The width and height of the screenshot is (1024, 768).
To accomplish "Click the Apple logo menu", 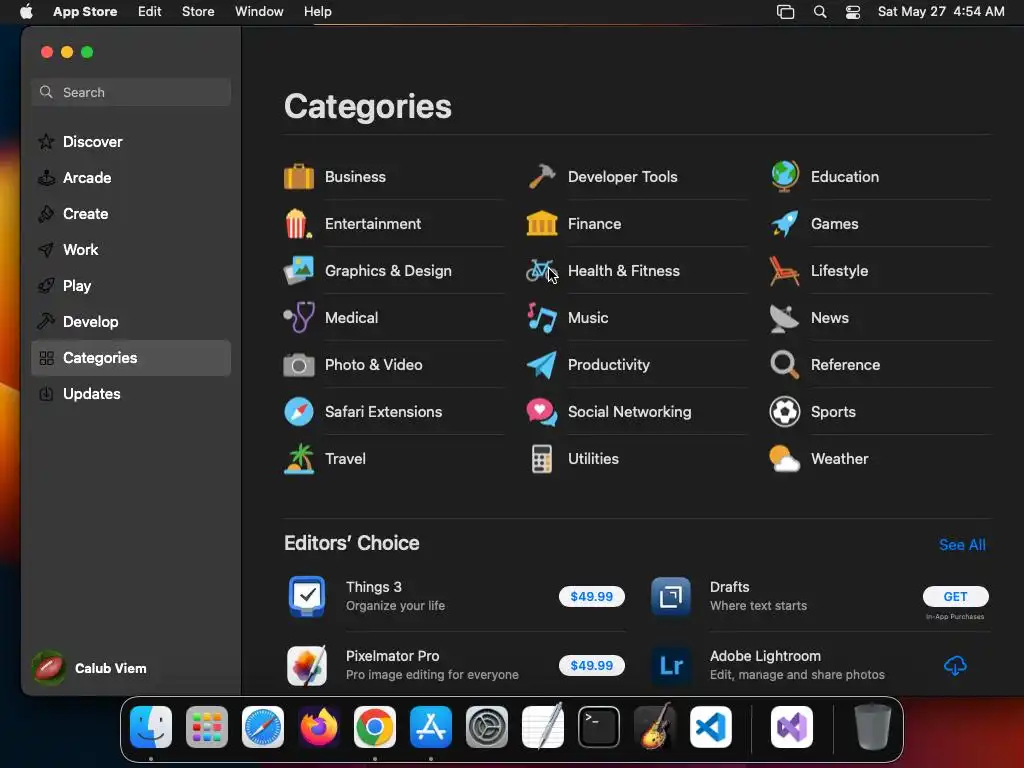I will [x=26, y=12].
